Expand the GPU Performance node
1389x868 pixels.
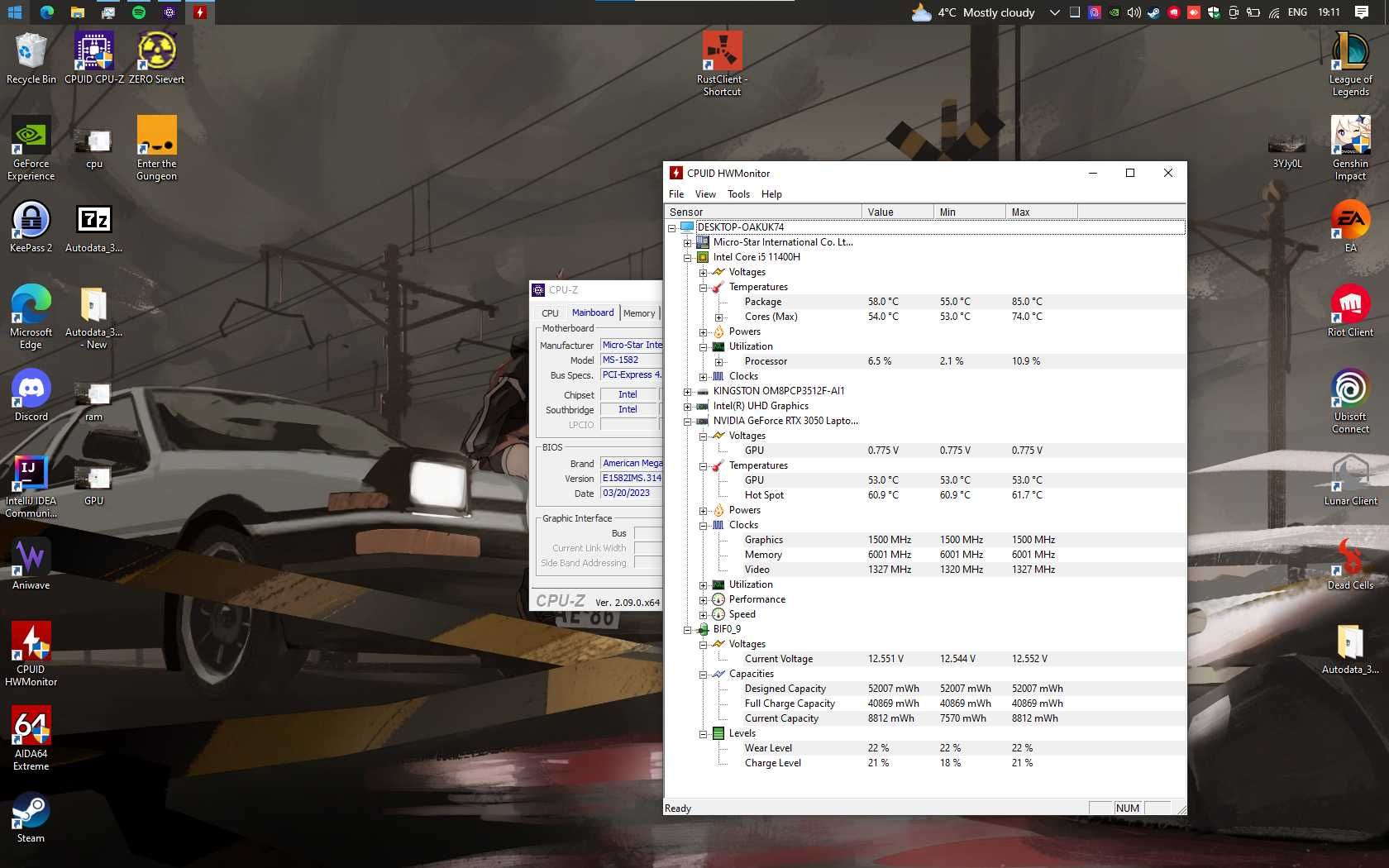[x=703, y=600]
